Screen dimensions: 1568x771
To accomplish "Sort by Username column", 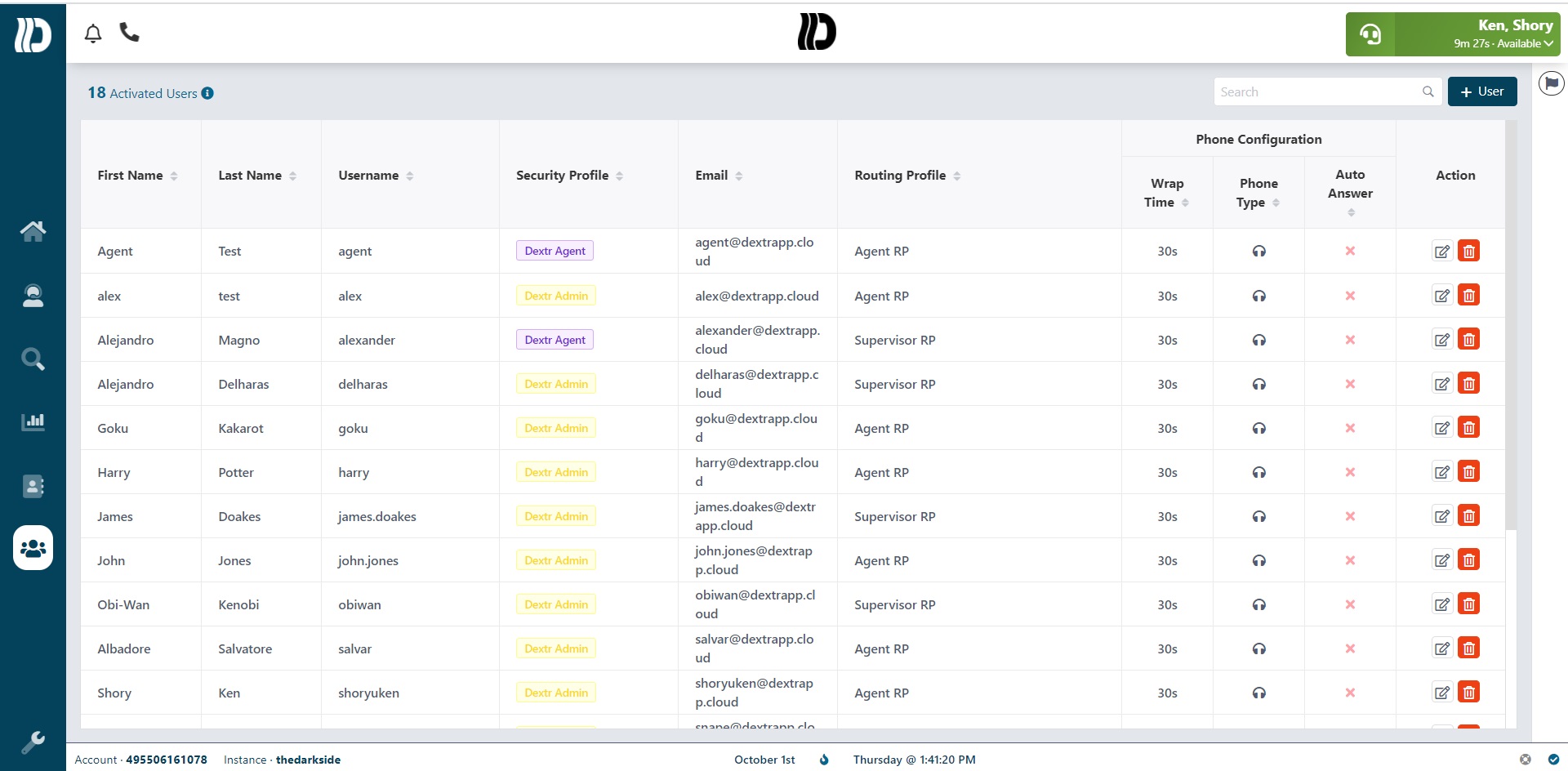I will [409, 176].
